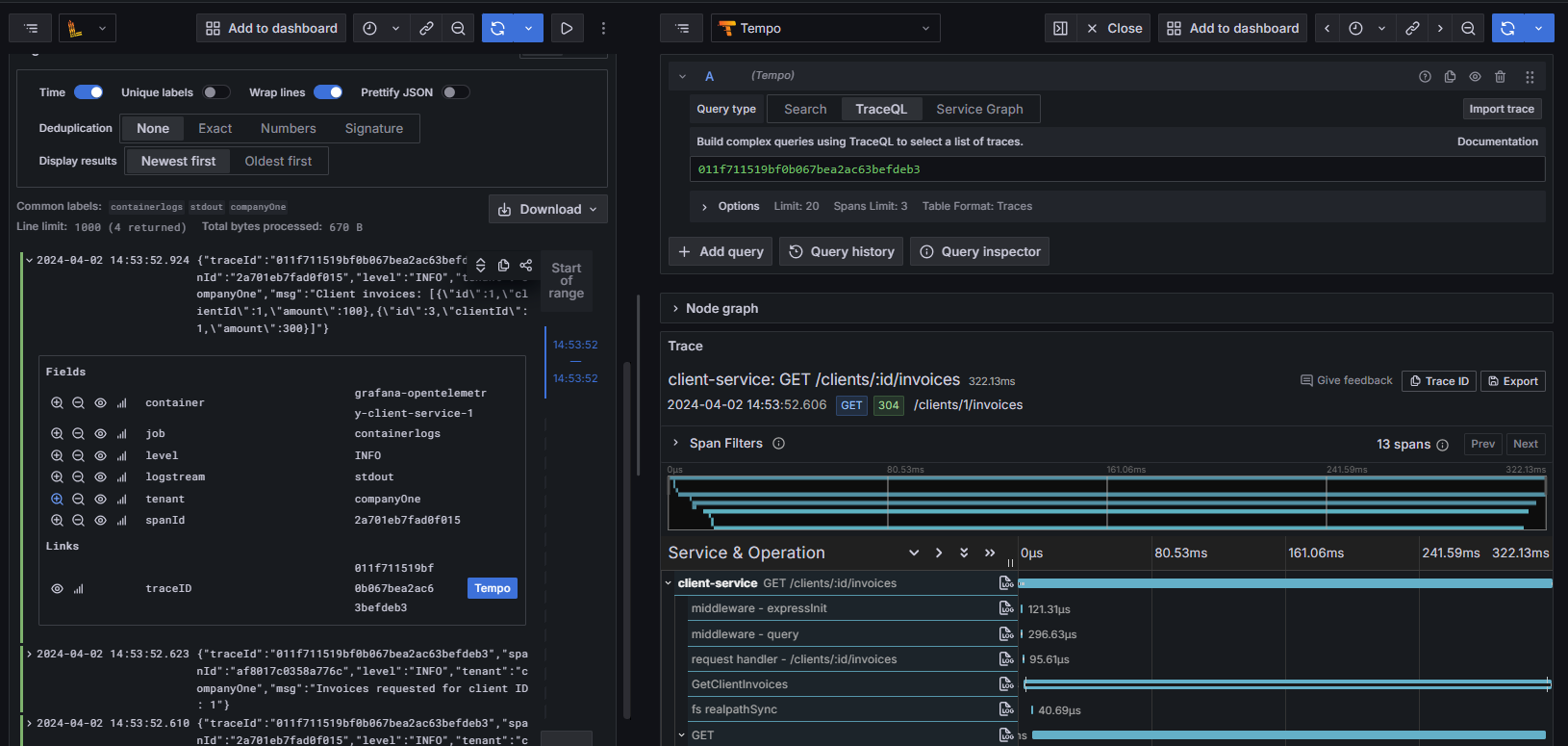Filter for value on tenant field

(x=57, y=499)
